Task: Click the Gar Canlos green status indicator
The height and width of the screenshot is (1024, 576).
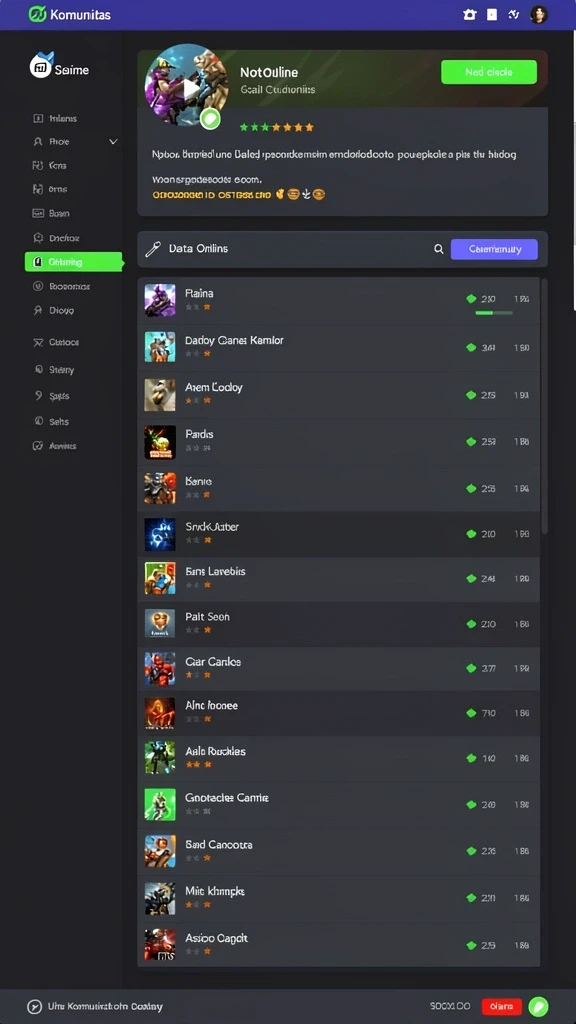Action: coord(471,668)
